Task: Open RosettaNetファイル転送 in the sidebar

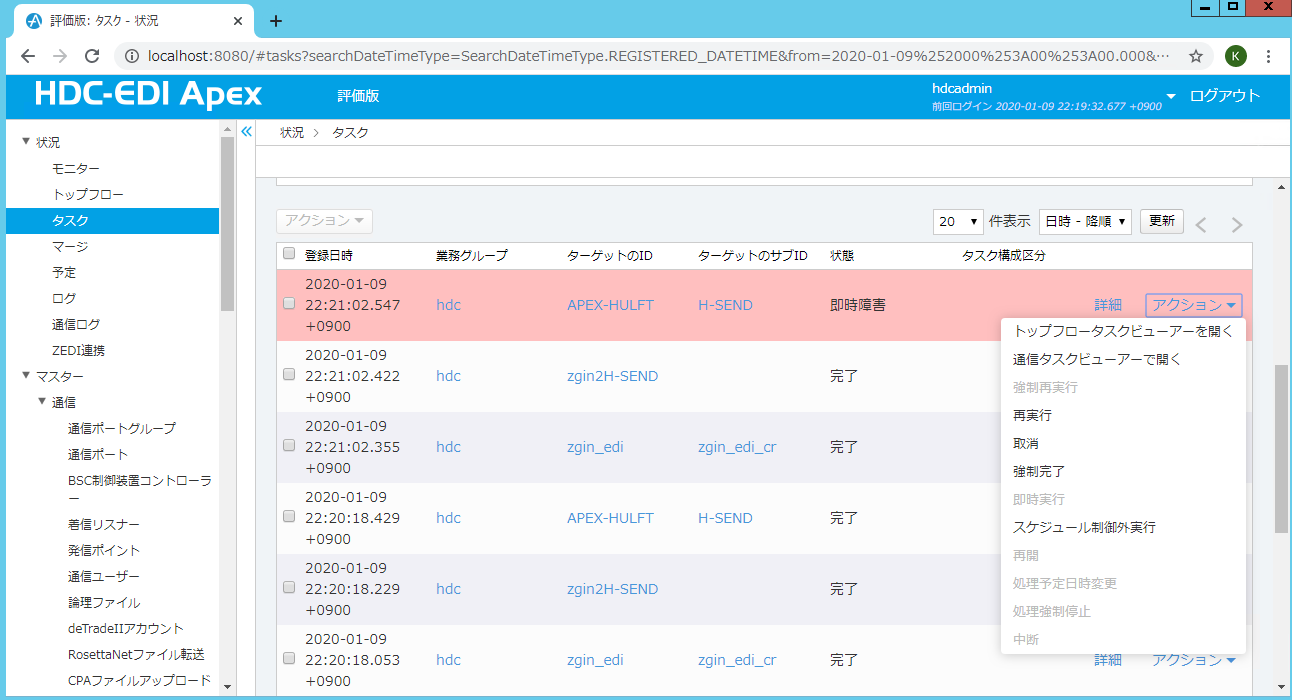Action: [136, 654]
